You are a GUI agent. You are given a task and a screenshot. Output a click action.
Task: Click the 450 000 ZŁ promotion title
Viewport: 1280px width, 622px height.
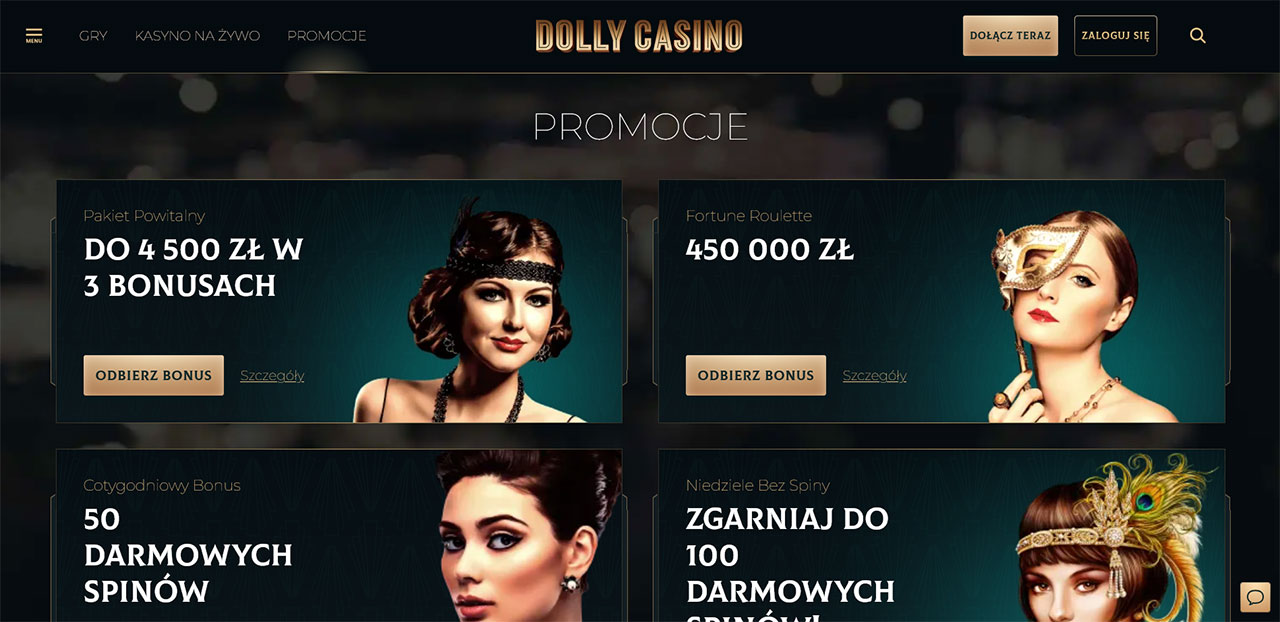tap(770, 250)
